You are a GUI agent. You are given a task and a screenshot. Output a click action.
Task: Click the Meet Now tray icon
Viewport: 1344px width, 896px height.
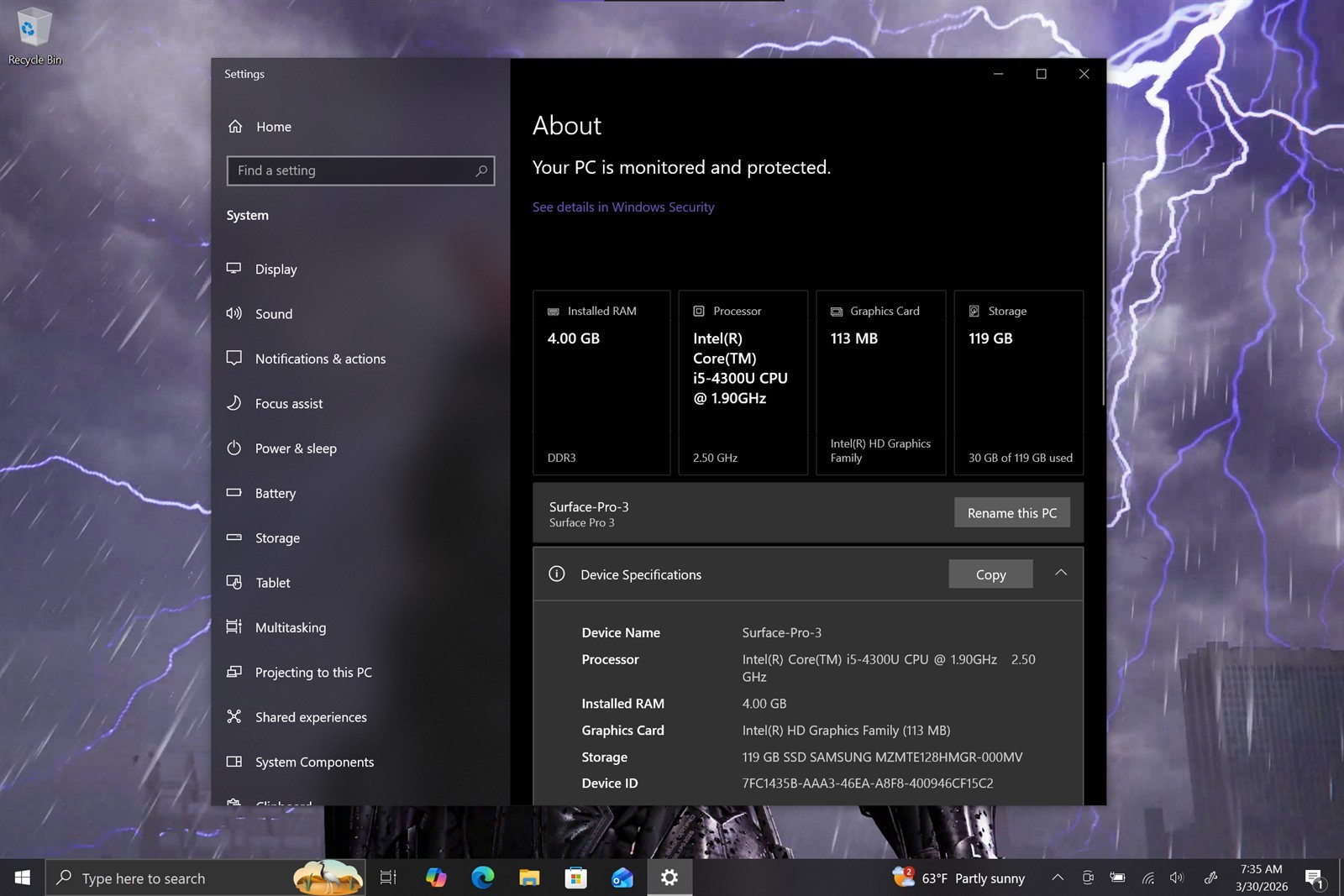tap(1088, 878)
